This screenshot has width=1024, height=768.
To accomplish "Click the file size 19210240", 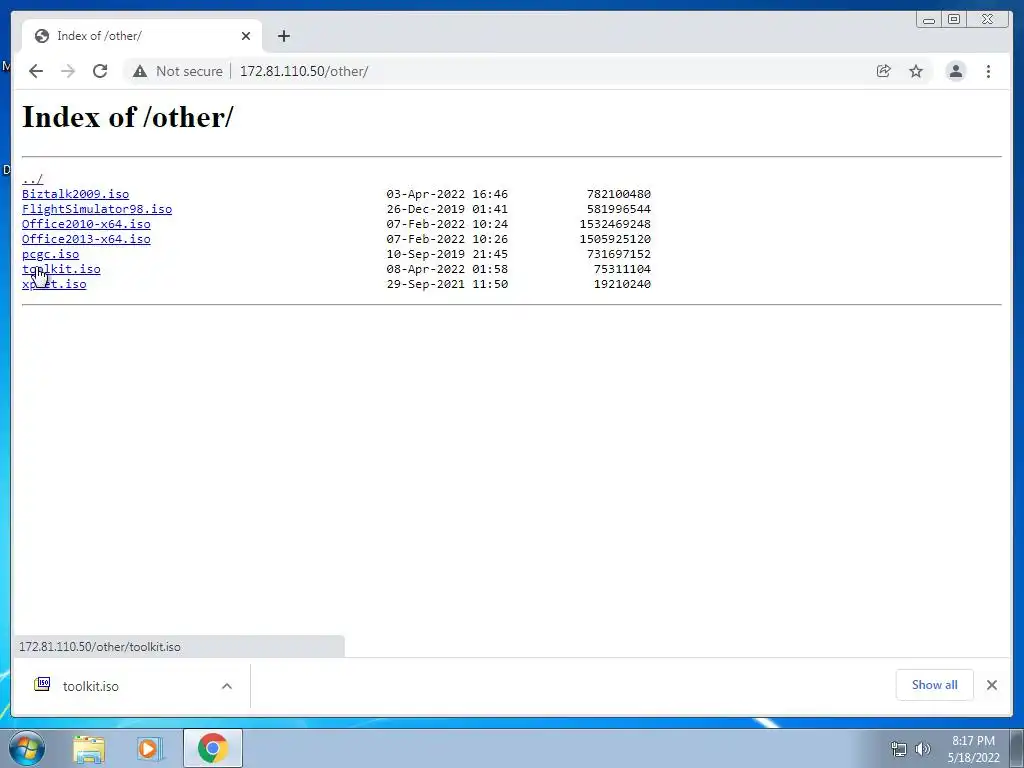I will pyautogui.click(x=622, y=284).
